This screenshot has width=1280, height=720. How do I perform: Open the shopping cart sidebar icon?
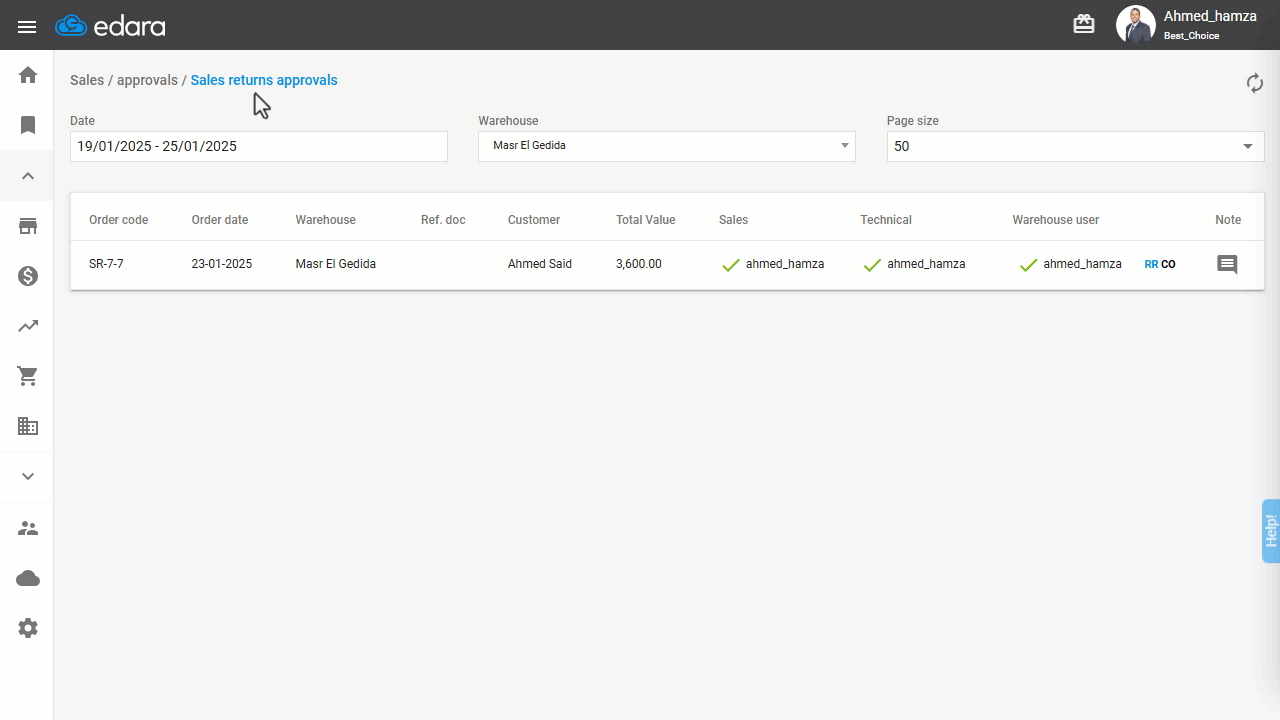pyautogui.click(x=28, y=376)
